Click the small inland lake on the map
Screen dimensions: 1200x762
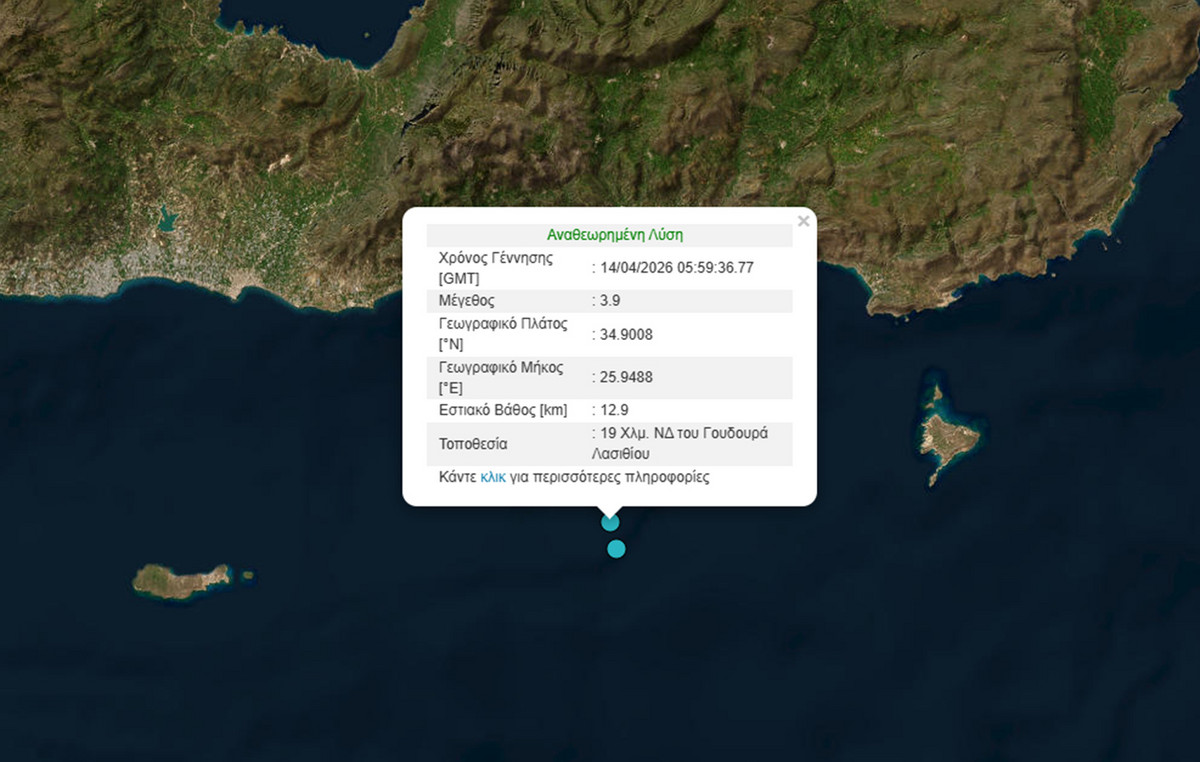point(166,217)
